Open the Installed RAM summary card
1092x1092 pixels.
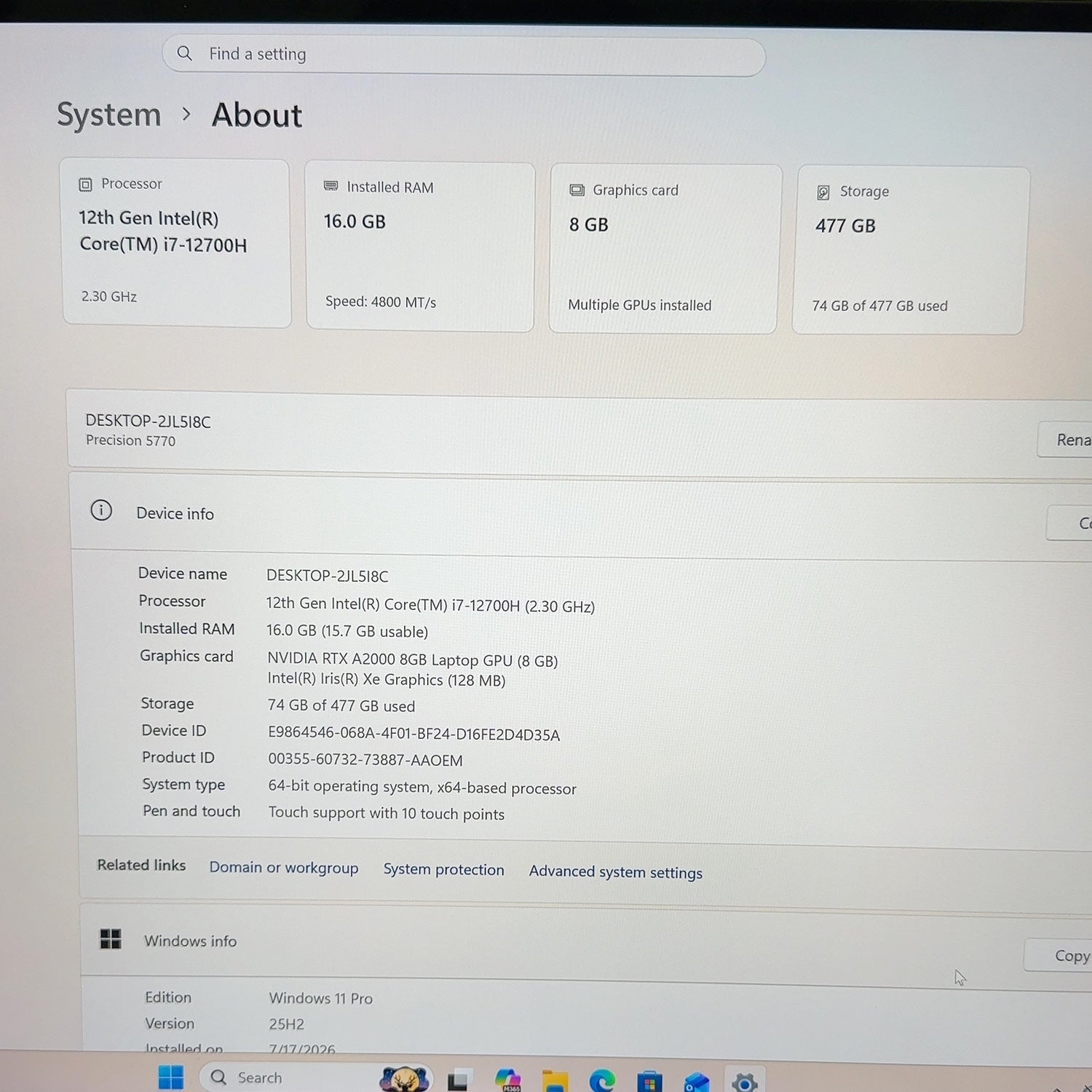420,247
